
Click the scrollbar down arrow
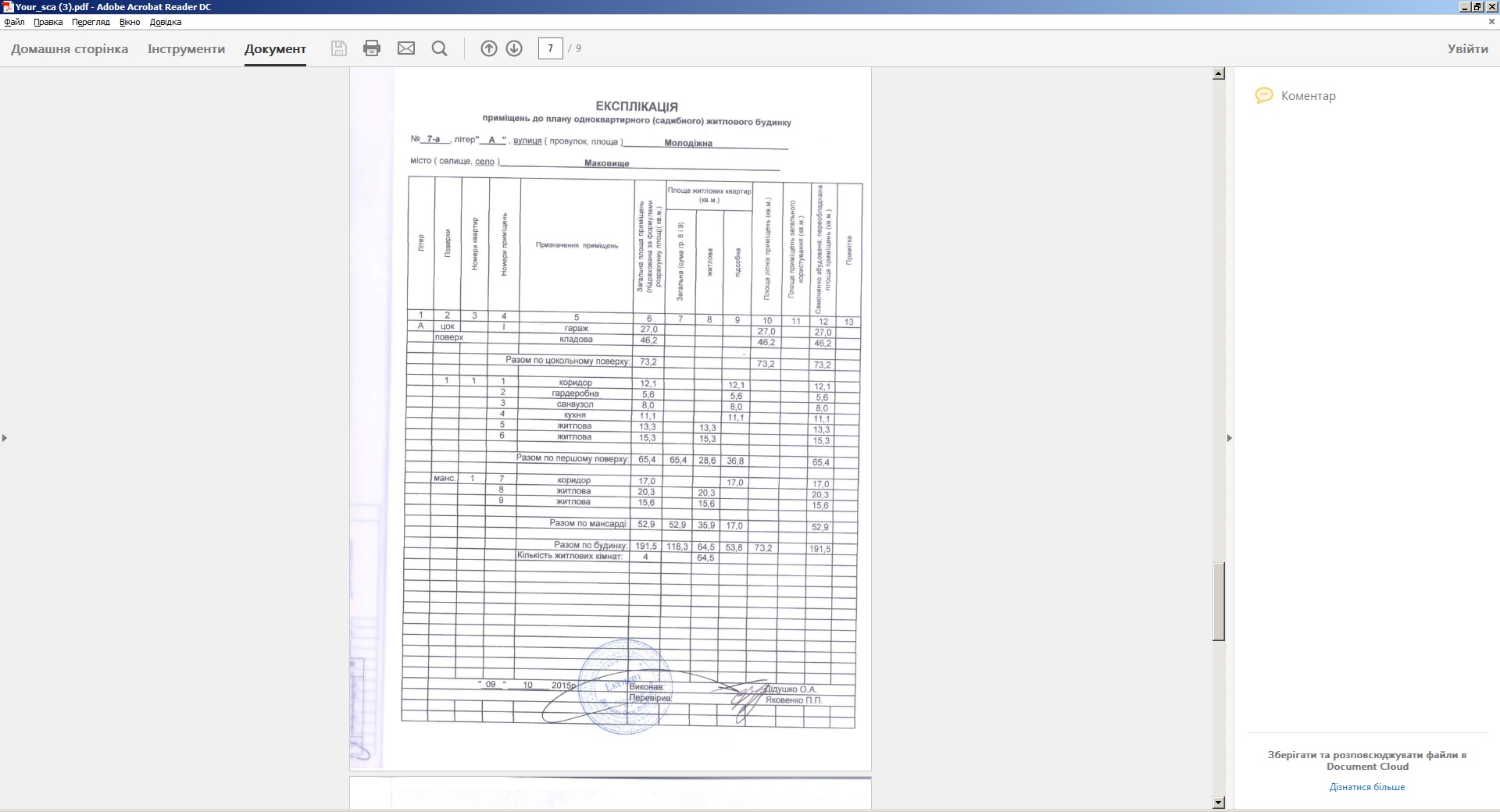point(1219,802)
